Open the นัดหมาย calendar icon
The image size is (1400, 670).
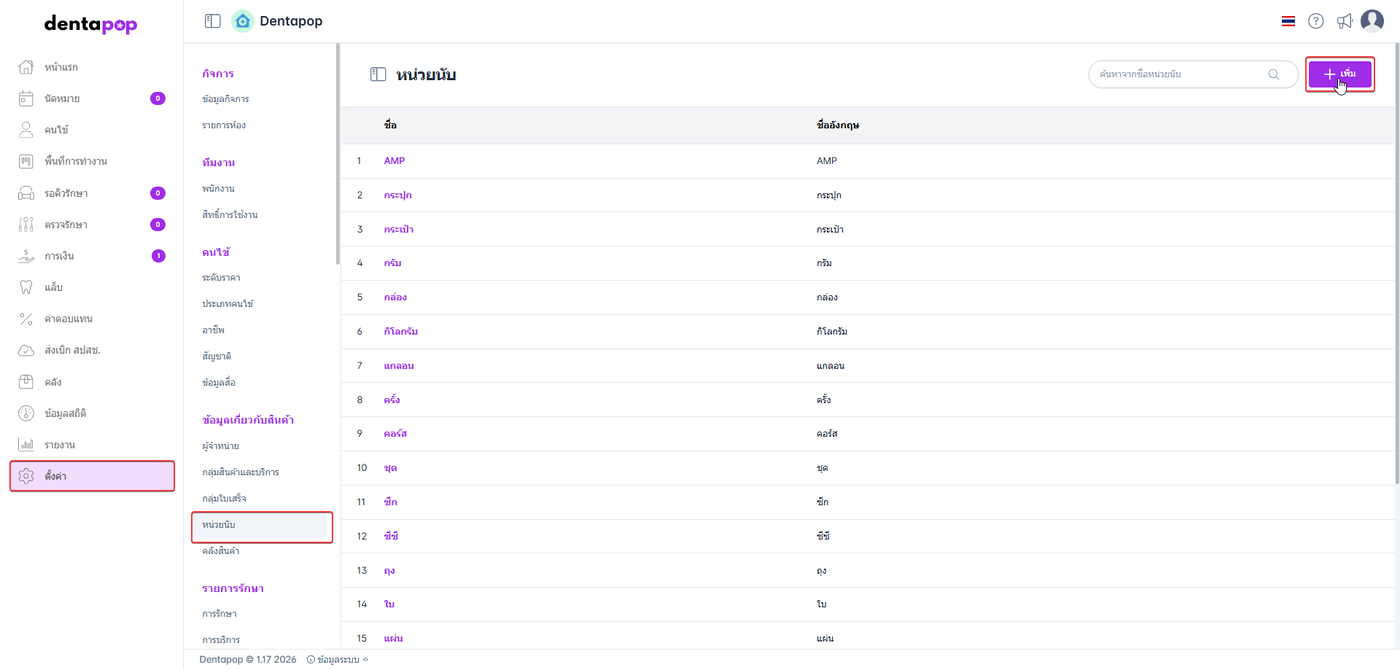pos(27,99)
